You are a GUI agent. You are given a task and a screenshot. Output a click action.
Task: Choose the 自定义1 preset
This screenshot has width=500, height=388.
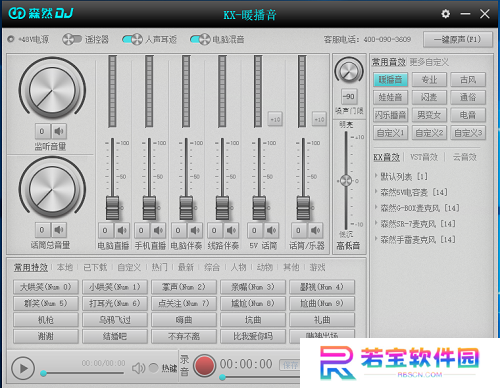pos(390,133)
